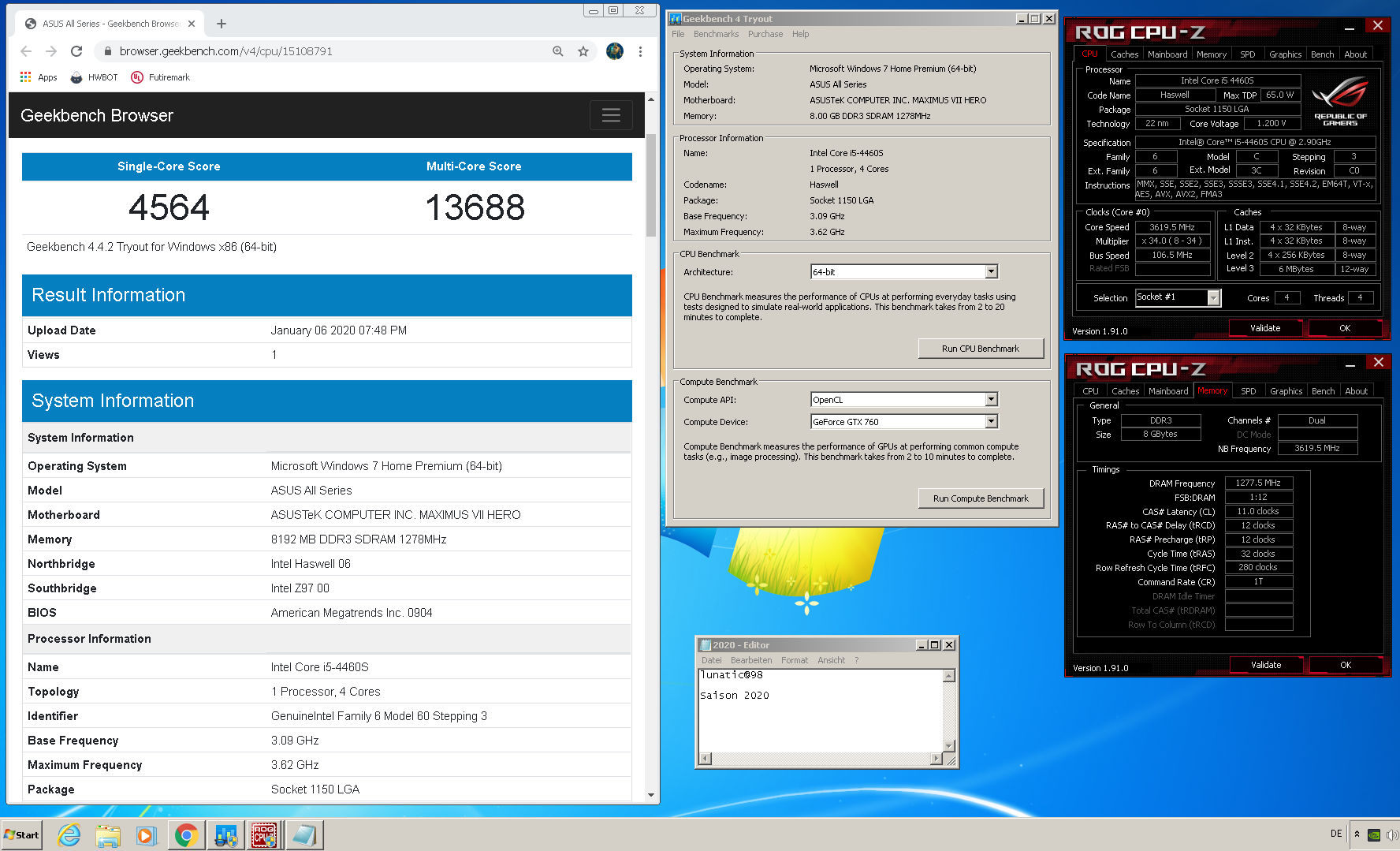This screenshot has height=851, width=1400.
Task: Click Validate in upper CPU-Z window
Action: point(1265,328)
